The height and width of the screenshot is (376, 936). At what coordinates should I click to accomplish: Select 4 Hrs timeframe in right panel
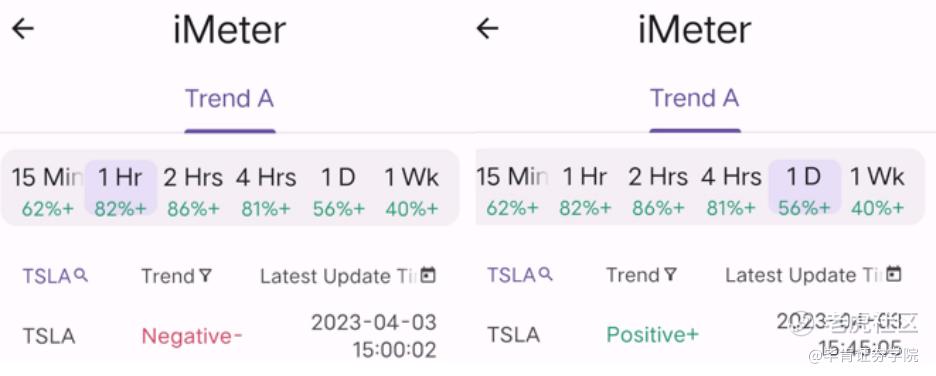(731, 190)
